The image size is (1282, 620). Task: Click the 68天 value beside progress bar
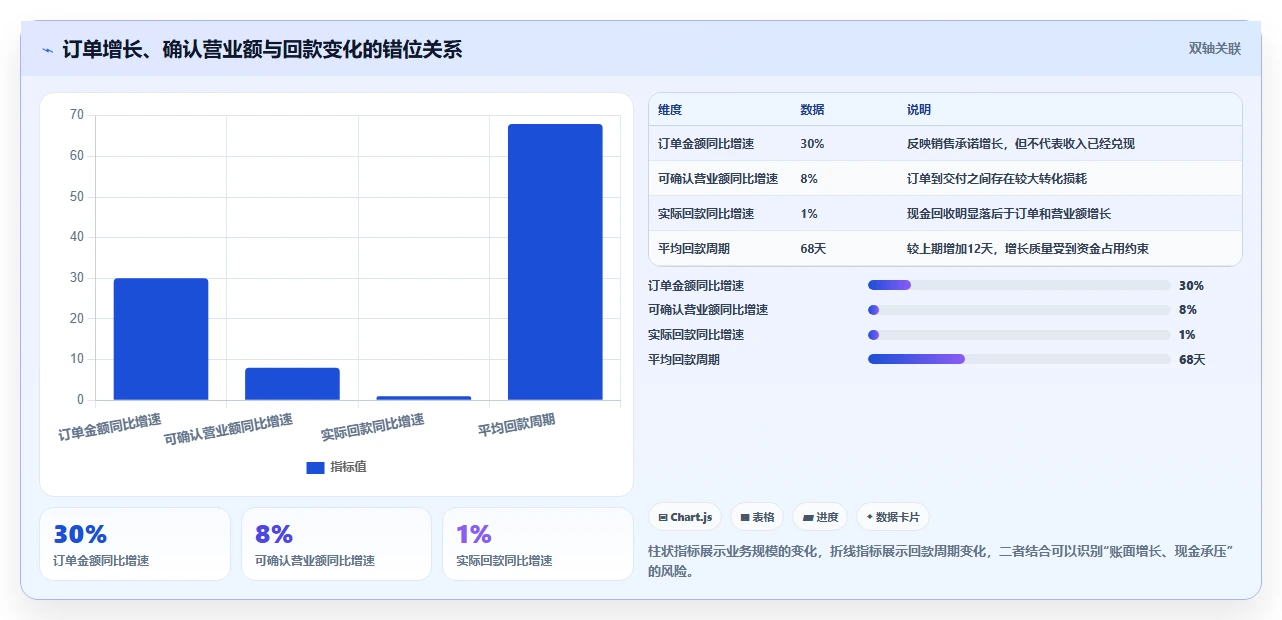point(1192,359)
